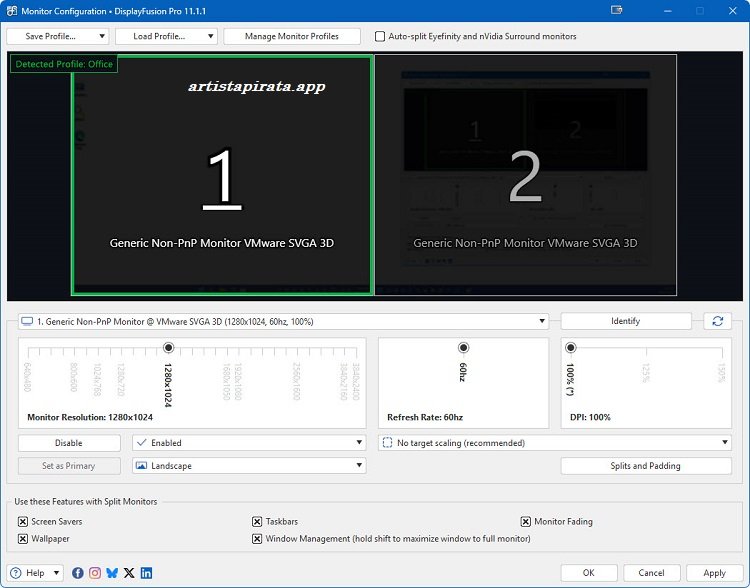Click the DisplayFusion app icon in title bar
The image size is (750, 588).
11,11
